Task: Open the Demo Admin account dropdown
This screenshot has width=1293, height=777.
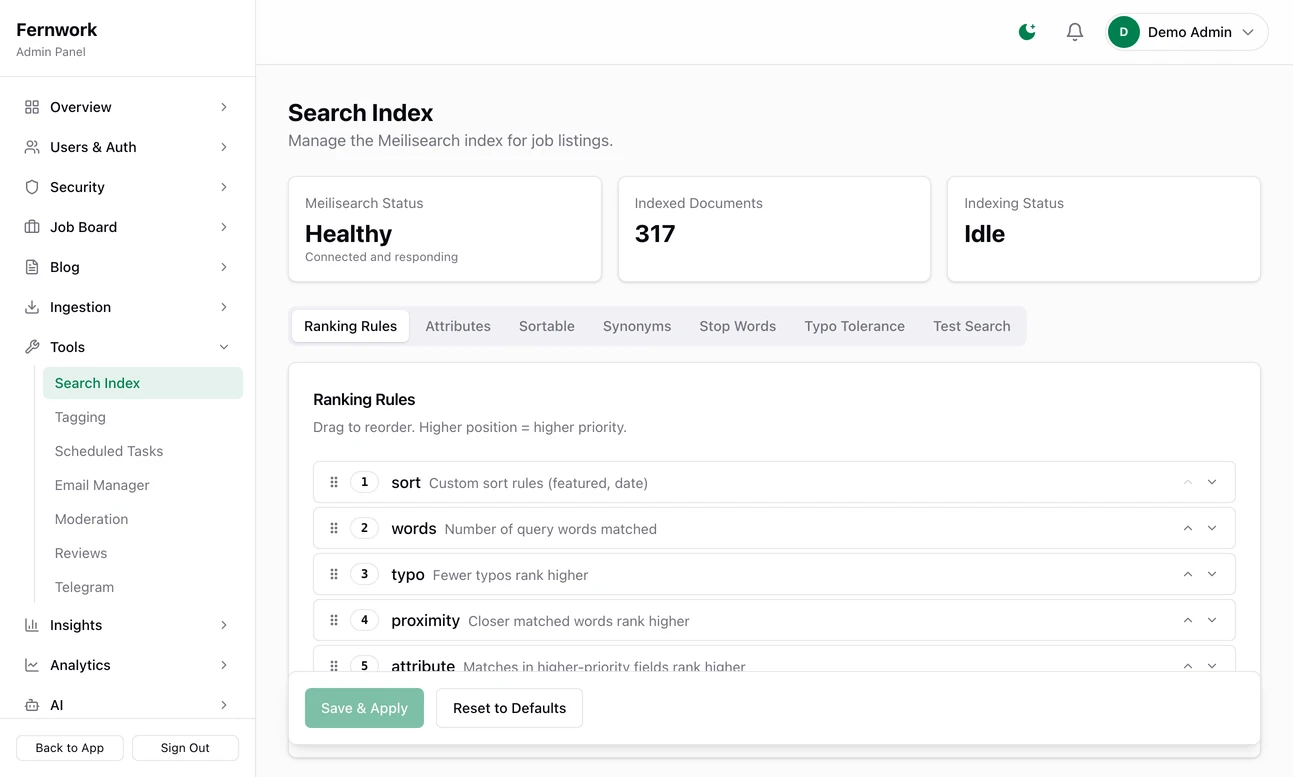Action: click(x=1187, y=32)
